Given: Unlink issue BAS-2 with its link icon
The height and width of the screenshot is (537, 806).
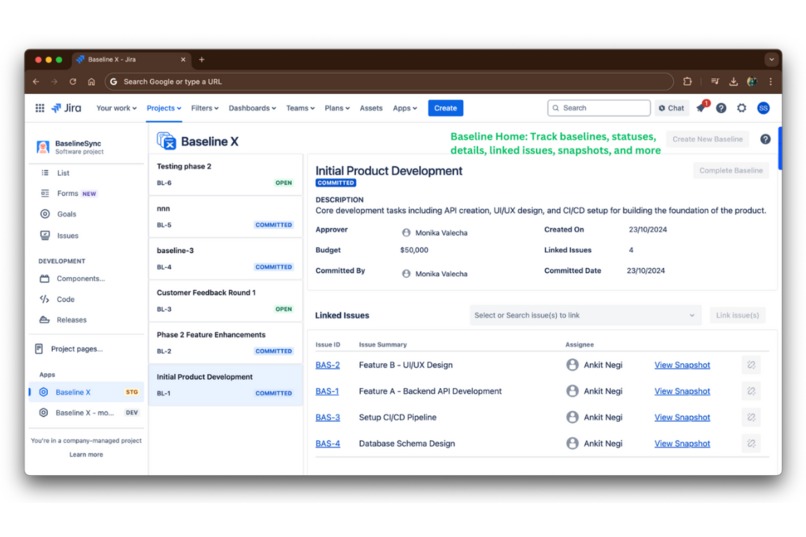Looking at the screenshot, I should click(x=751, y=365).
